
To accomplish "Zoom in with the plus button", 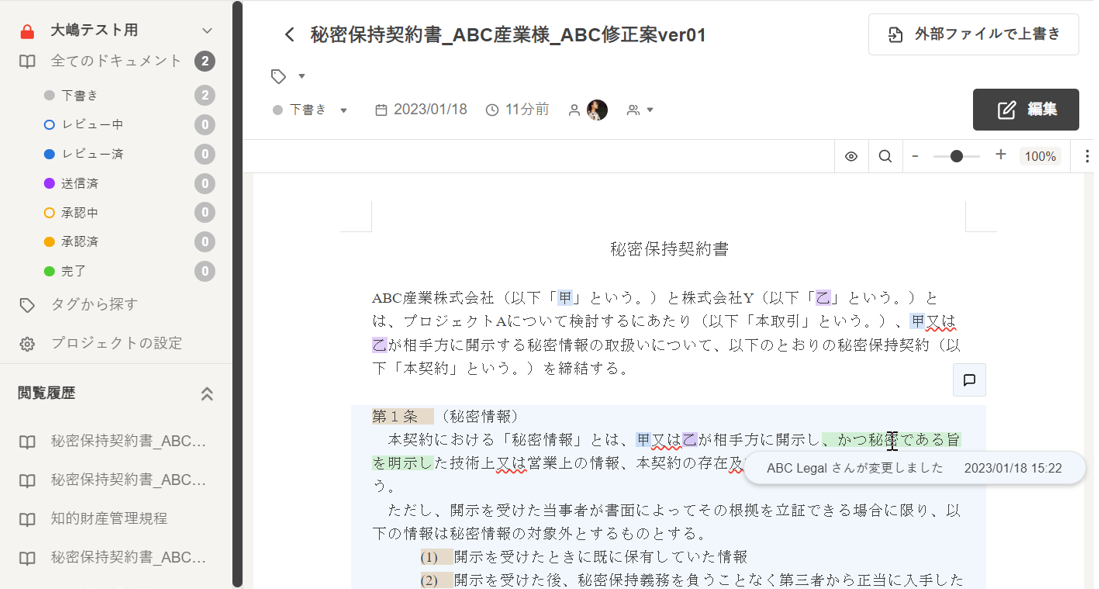I will coord(1000,156).
